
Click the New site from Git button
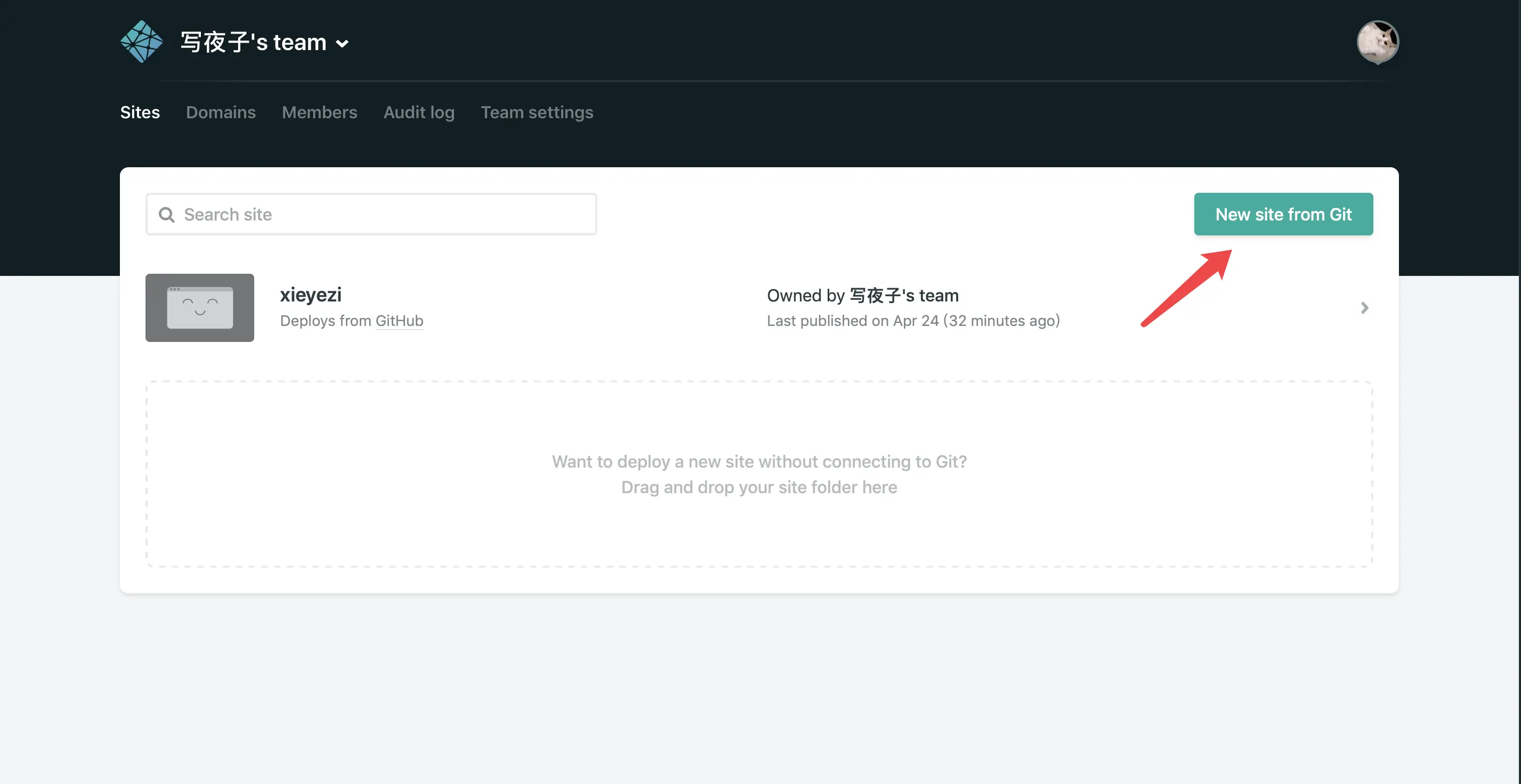point(1283,214)
